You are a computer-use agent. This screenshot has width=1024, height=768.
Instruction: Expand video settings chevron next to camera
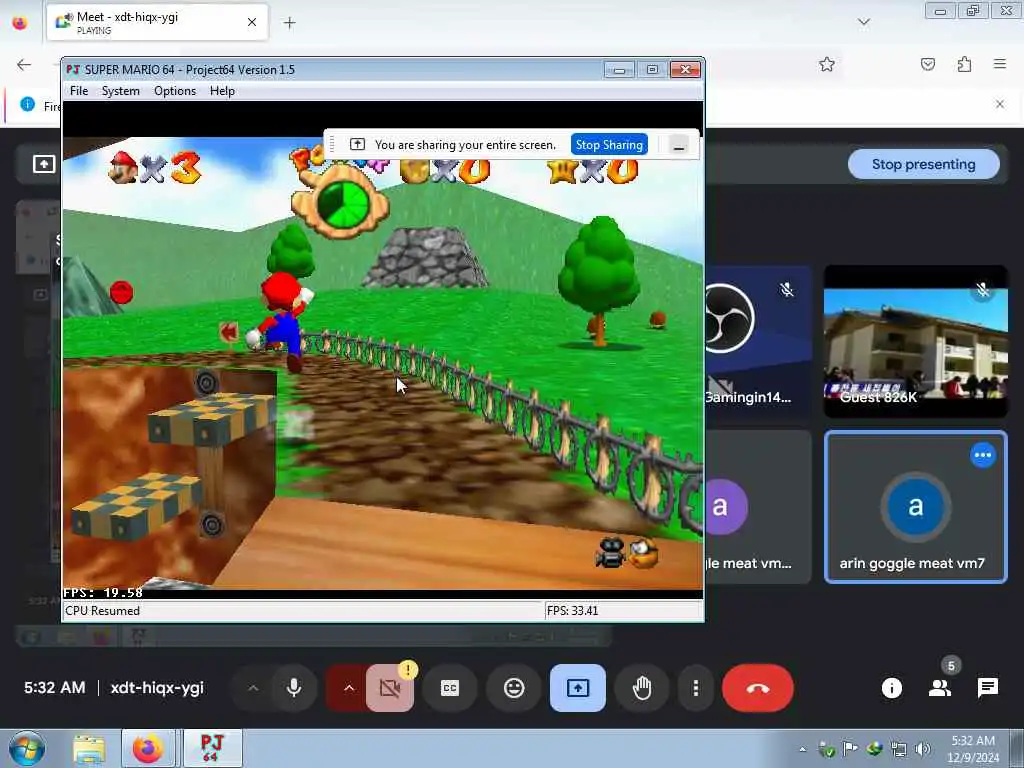click(x=349, y=688)
